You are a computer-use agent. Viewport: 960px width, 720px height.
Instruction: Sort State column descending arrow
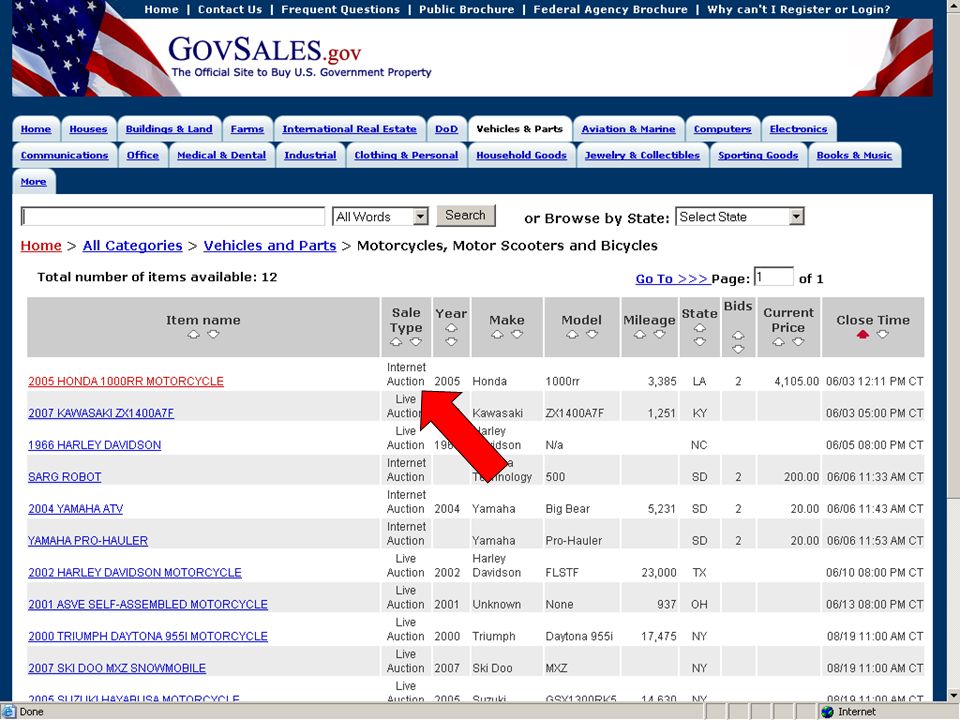tap(699, 342)
